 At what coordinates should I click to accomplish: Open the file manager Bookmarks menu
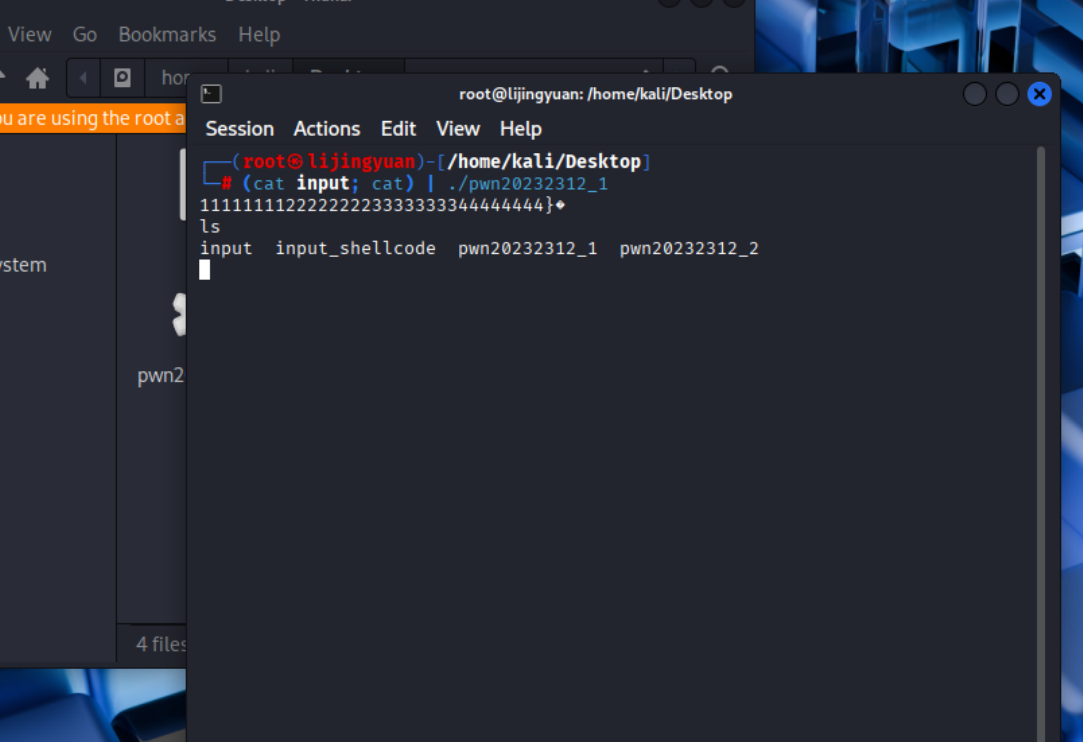coord(167,35)
